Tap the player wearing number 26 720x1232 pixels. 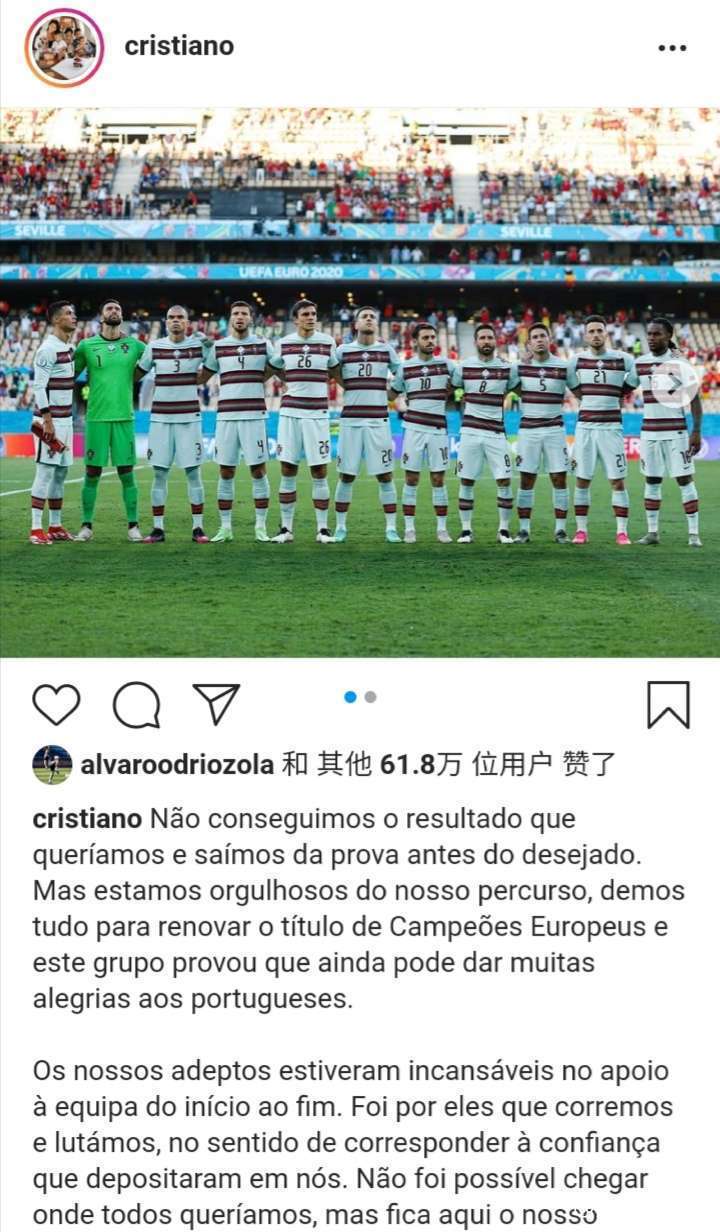[x=304, y=421]
